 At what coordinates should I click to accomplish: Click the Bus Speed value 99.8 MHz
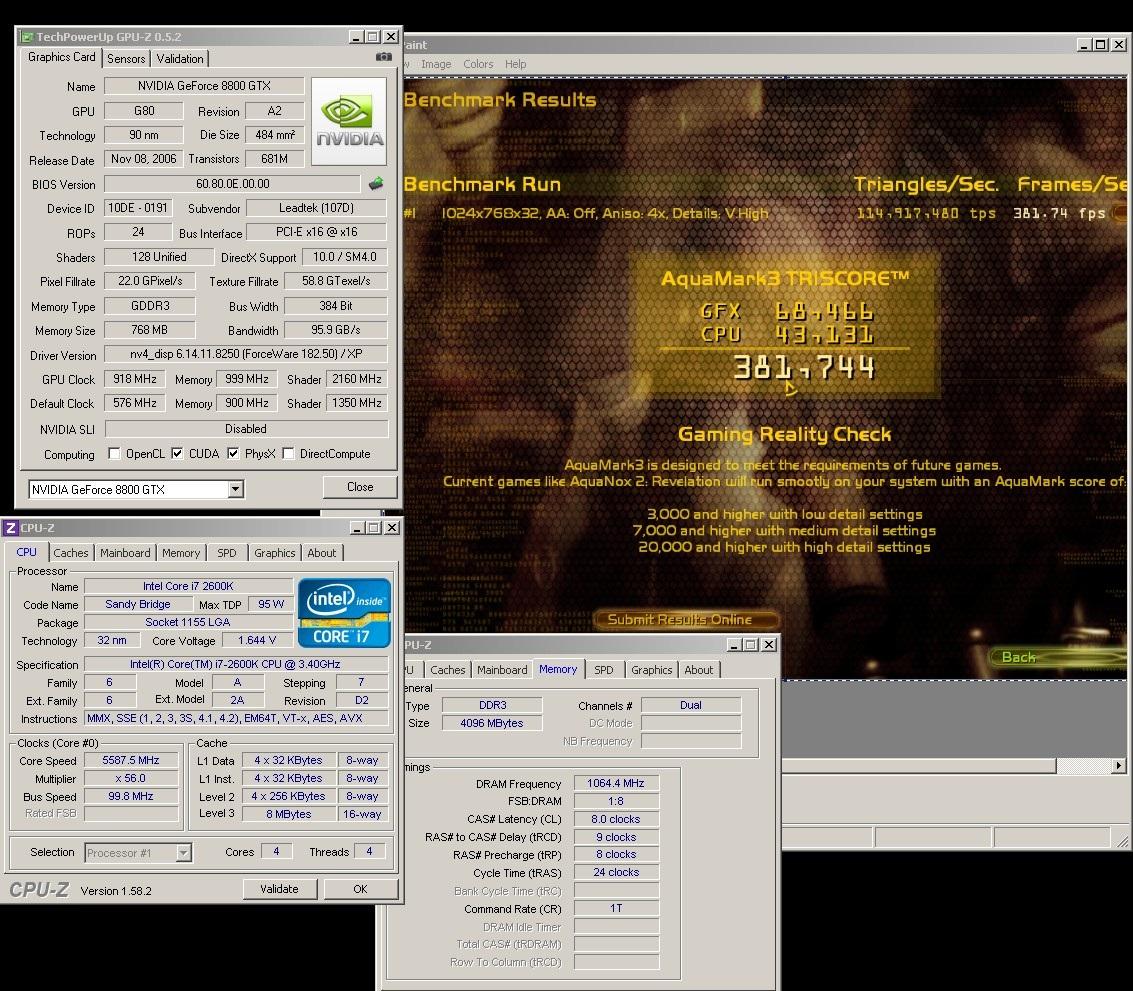131,796
